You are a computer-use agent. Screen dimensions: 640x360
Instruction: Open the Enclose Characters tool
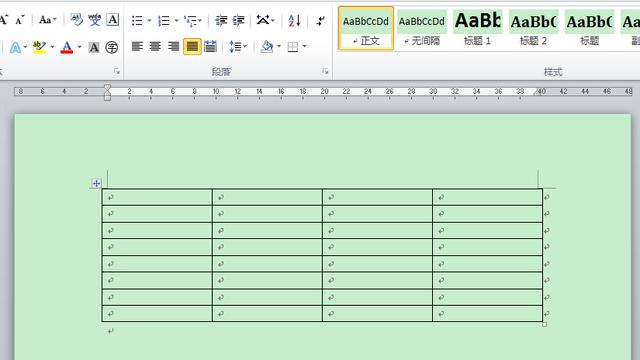[111, 47]
